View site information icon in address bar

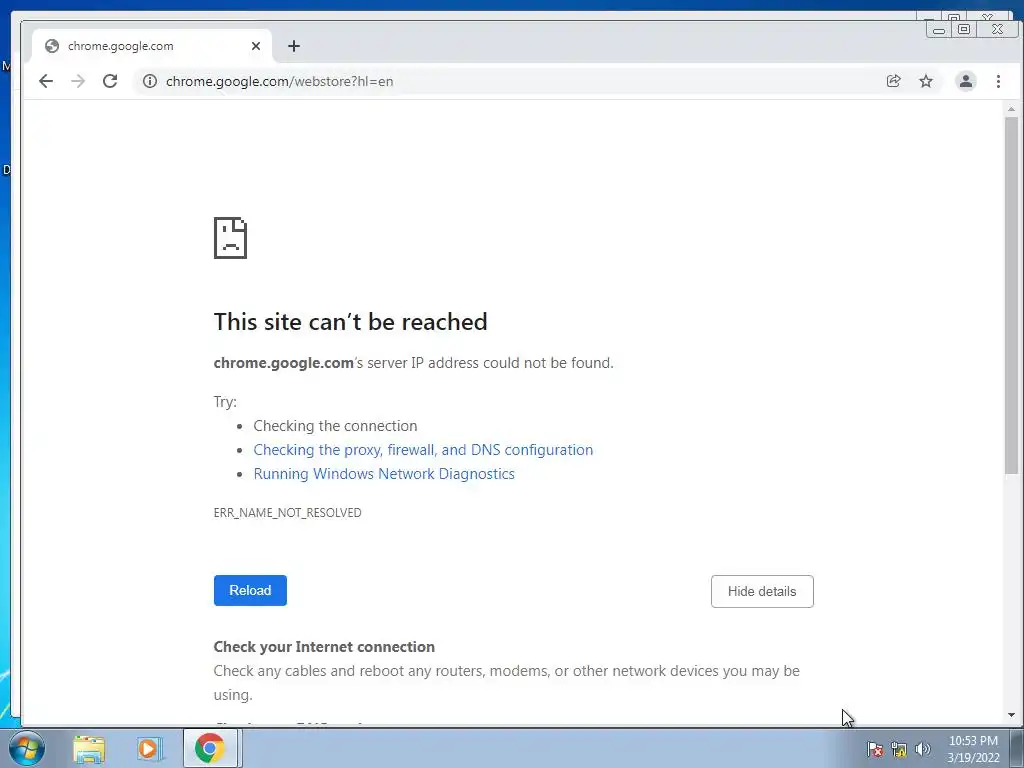pyautogui.click(x=150, y=81)
